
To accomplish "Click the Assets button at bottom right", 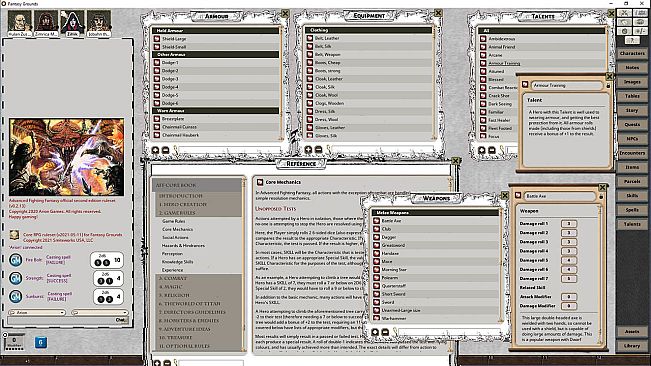I will tap(632, 331).
